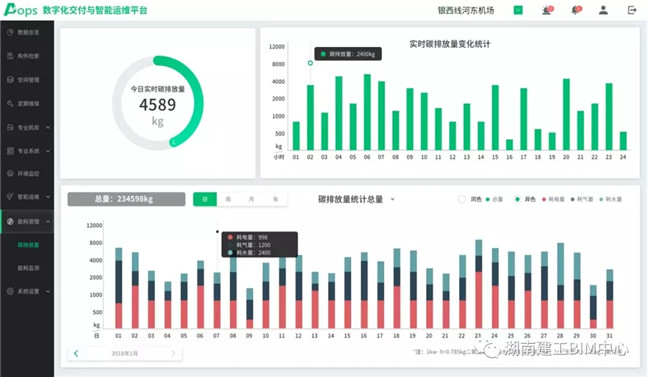The image size is (650, 377).
Task: Switch to the 周 (week) tab
Action: tap(228, 199)
